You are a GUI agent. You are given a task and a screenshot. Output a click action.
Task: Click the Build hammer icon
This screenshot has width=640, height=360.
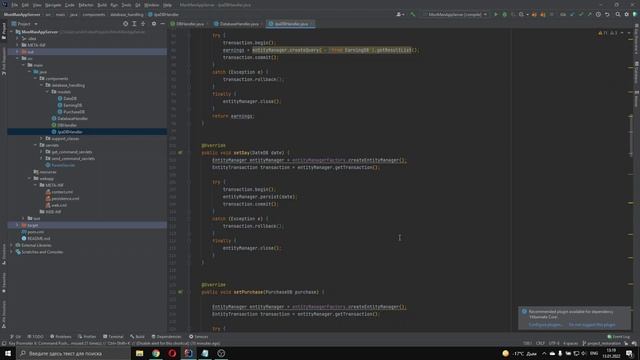pos(413,14)
